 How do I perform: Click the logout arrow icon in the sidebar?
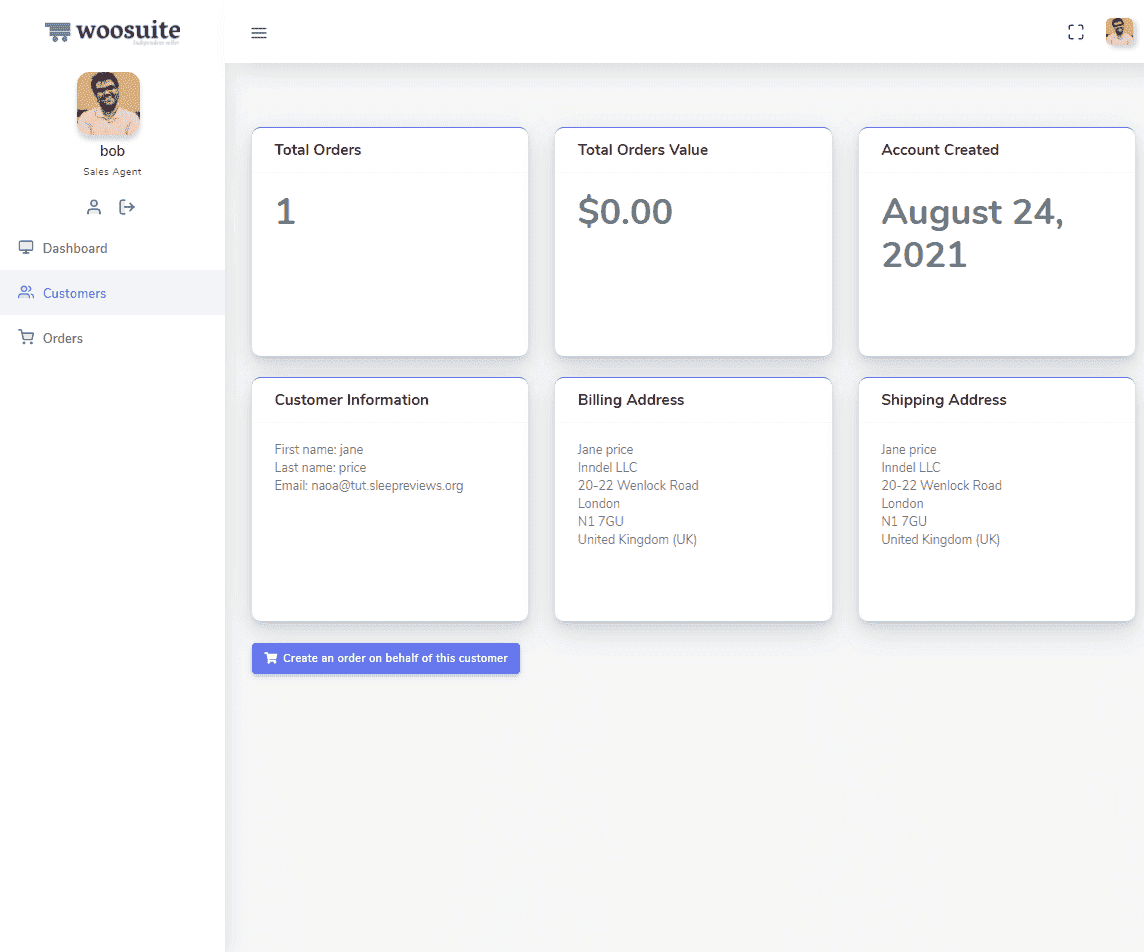(127, 207)
